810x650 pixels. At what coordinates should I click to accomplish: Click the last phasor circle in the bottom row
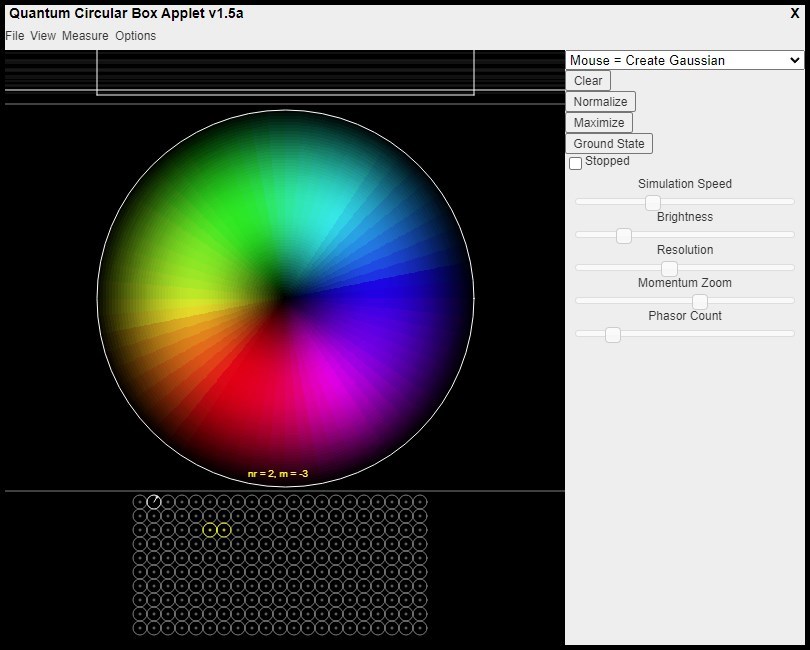(420, 628)
